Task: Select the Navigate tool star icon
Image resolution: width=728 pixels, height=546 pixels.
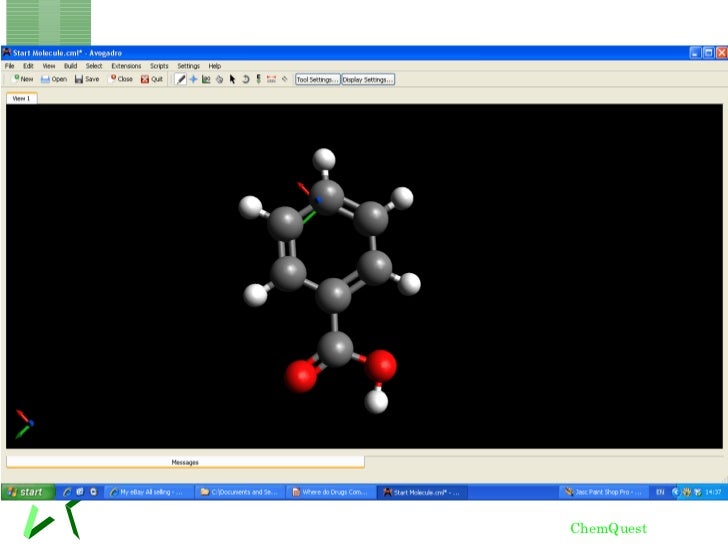Action: click(x=194, y=79)
